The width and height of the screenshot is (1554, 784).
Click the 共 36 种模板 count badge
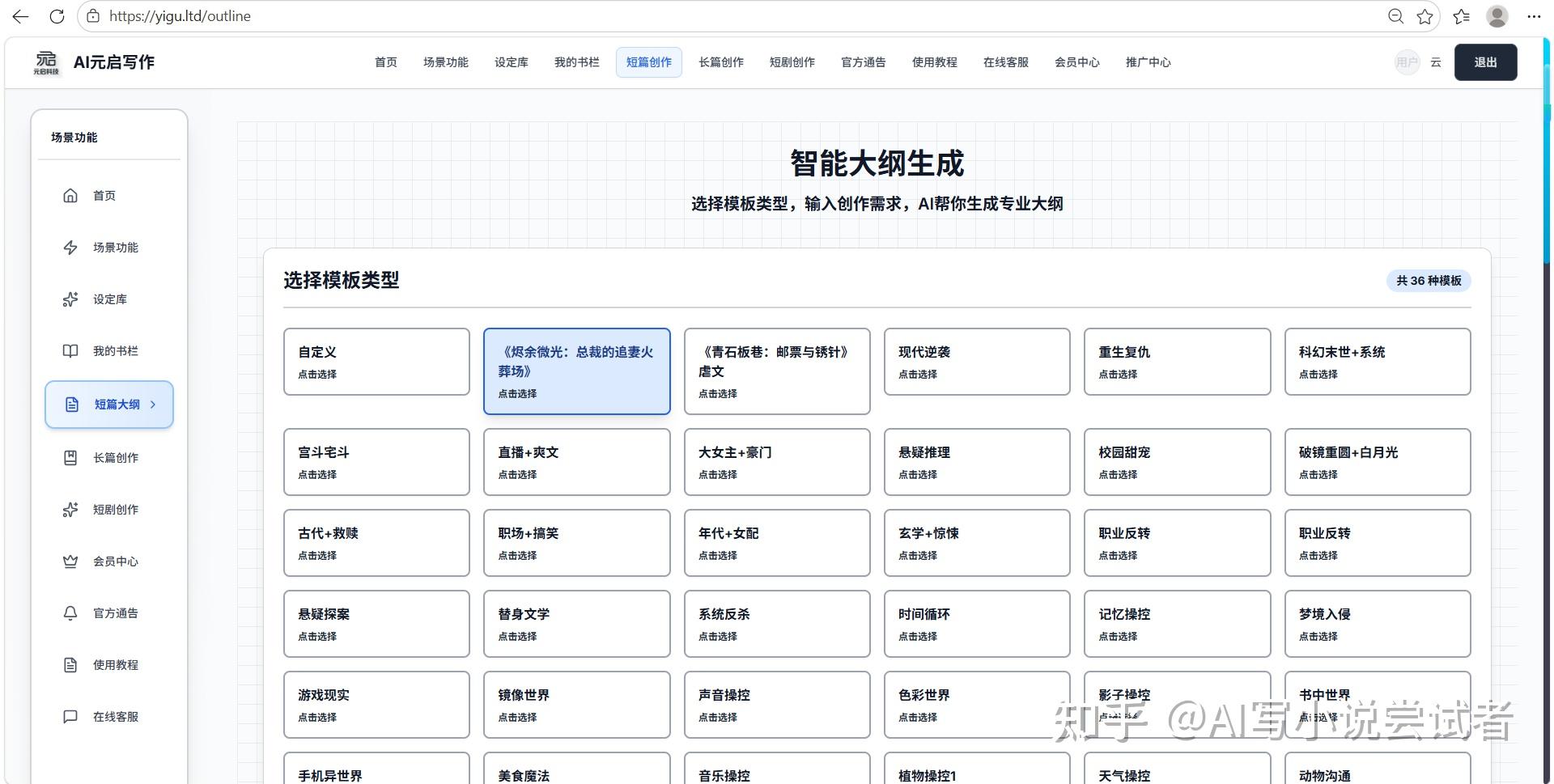tap(1429, 281)
